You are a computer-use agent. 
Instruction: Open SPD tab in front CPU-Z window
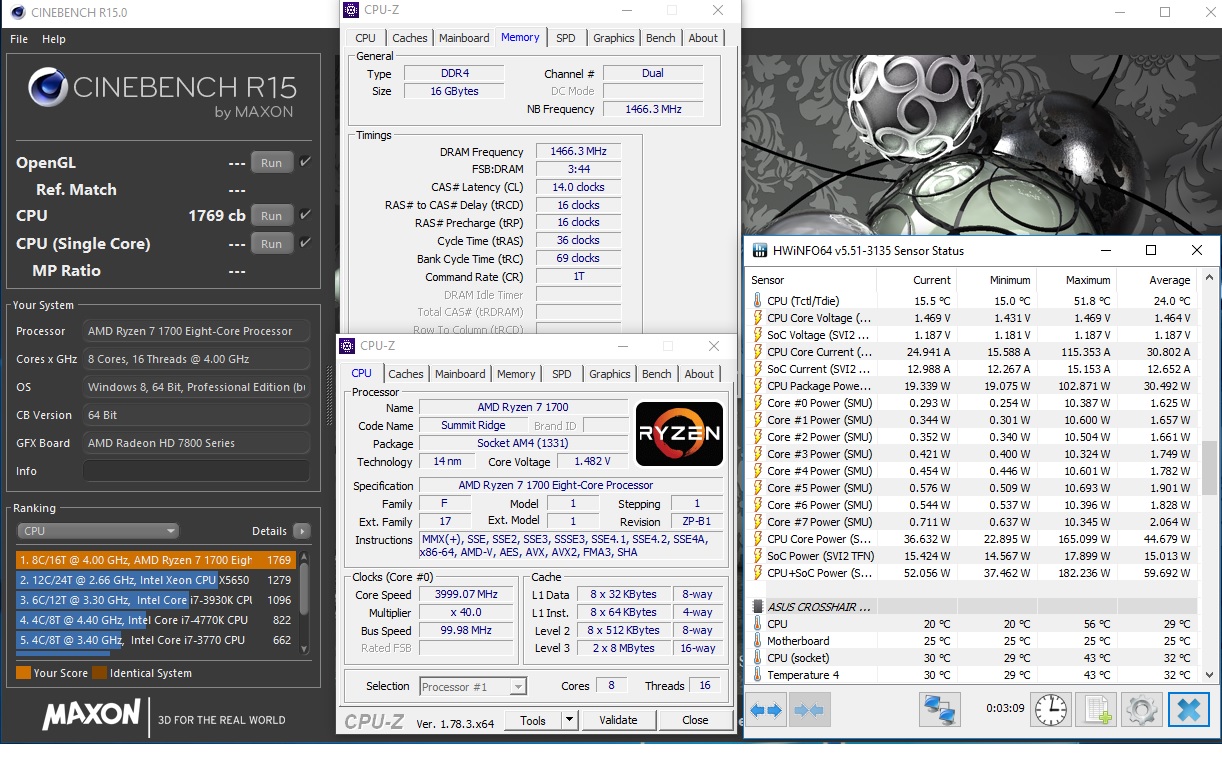[562, 374]
